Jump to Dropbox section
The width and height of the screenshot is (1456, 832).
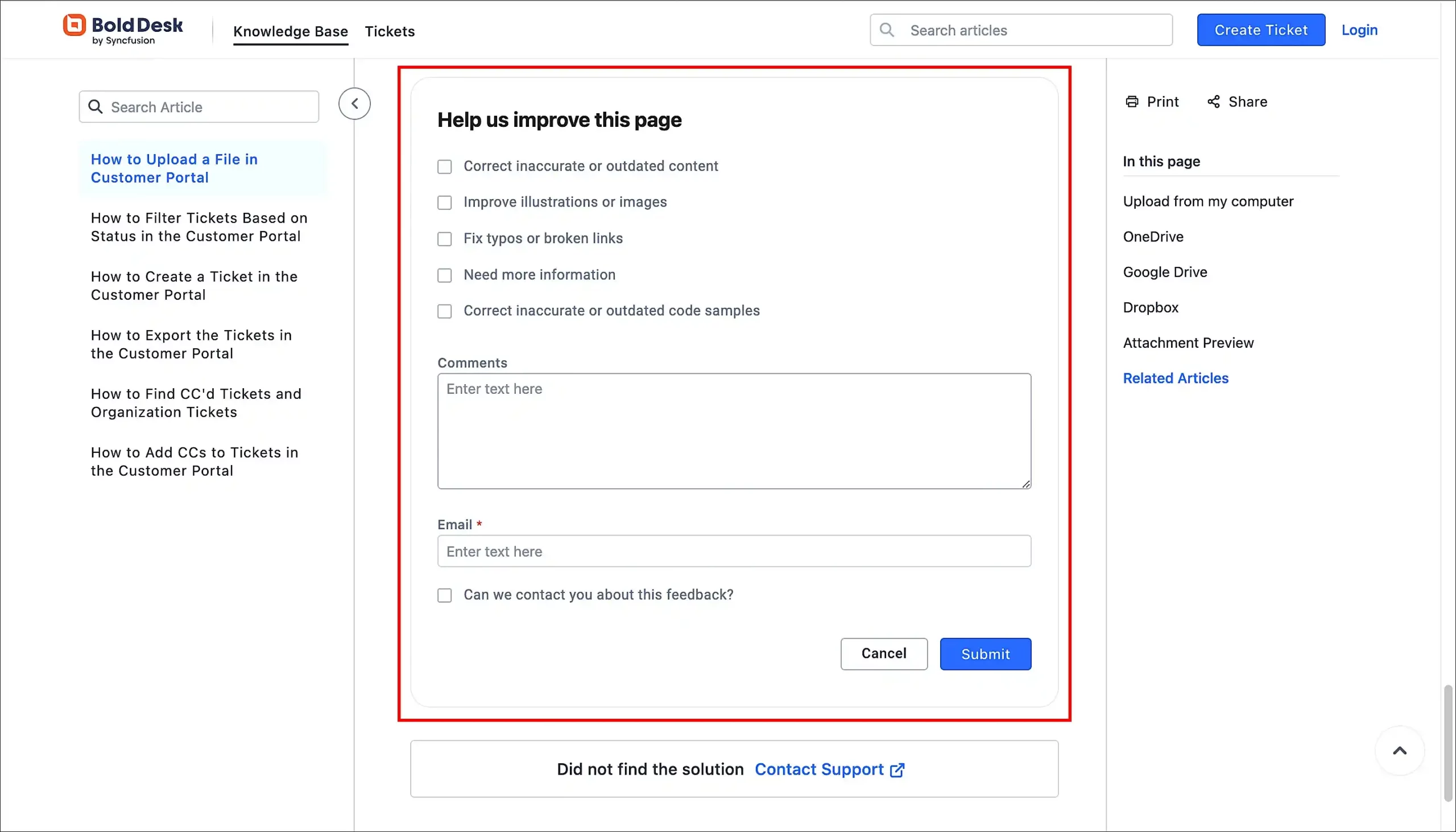pos(1151,307)
